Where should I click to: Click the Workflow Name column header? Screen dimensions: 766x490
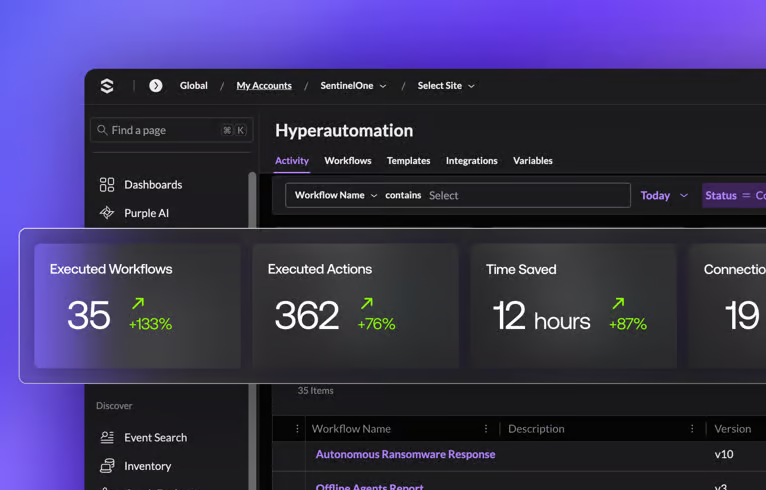[351, 428]
